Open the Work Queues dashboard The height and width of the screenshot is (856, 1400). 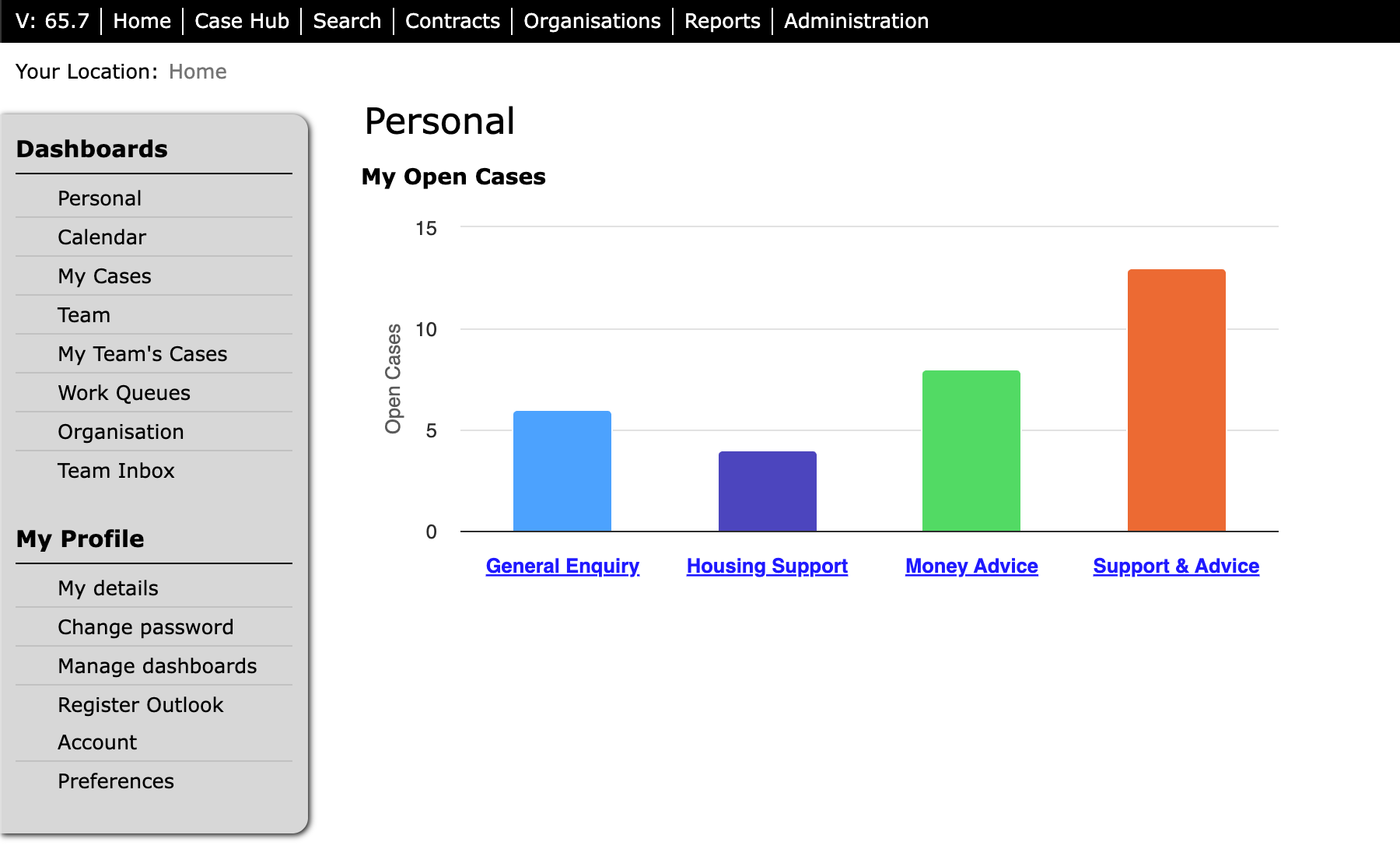124,393
